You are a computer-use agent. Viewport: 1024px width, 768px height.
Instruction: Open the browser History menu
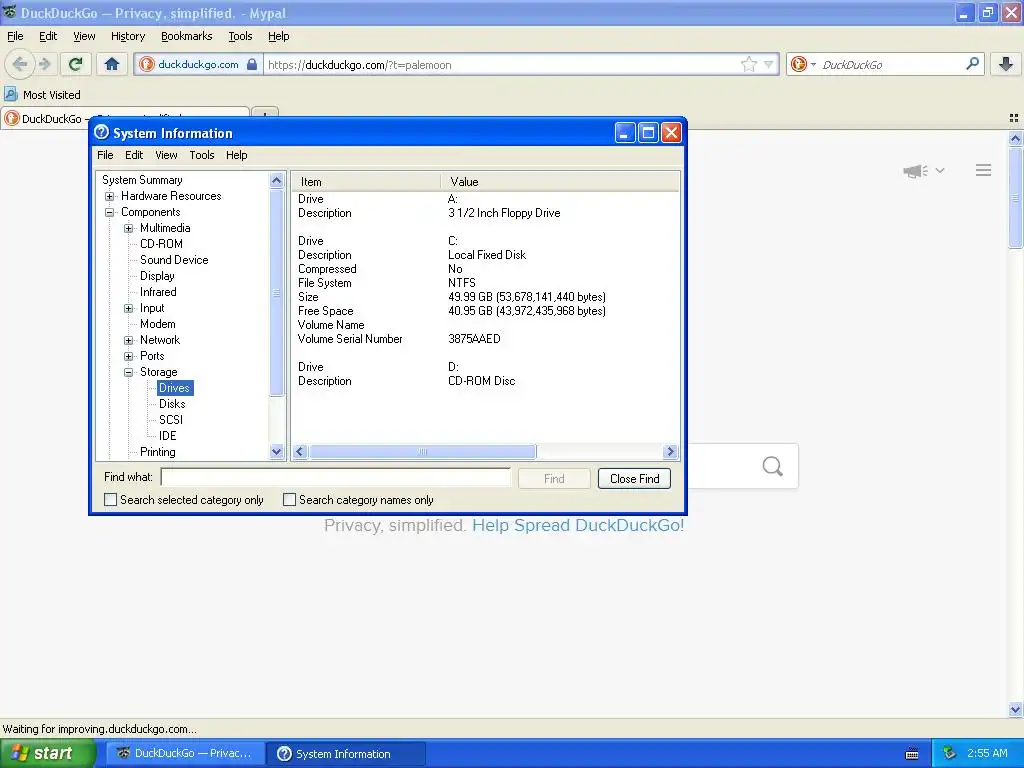128,36
